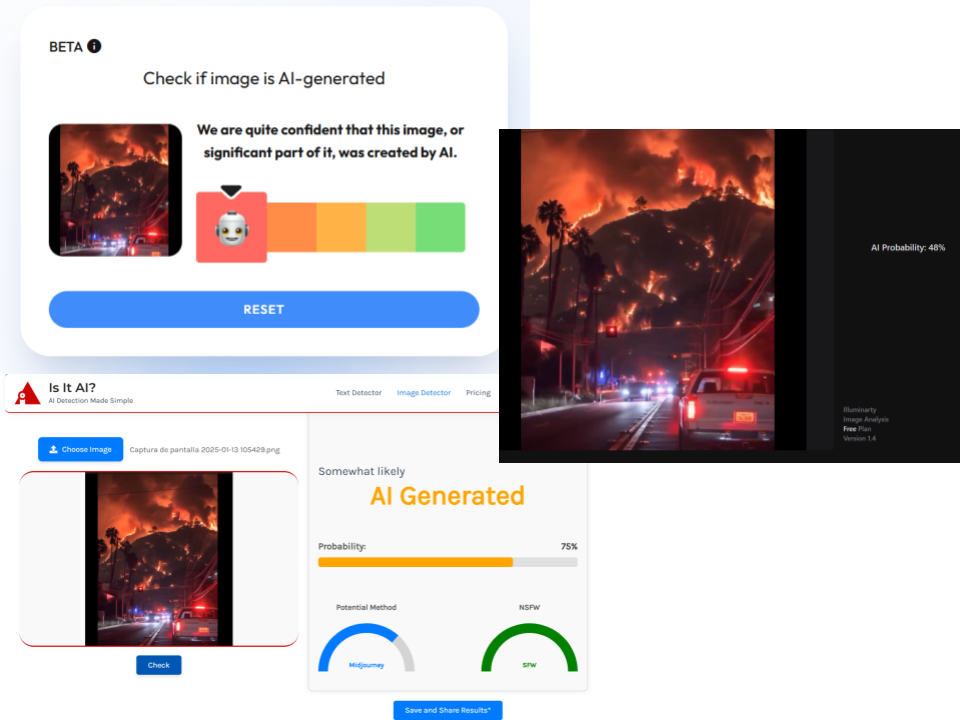
Task: Click the Is It AI? red logo
Action: [28, 393]
